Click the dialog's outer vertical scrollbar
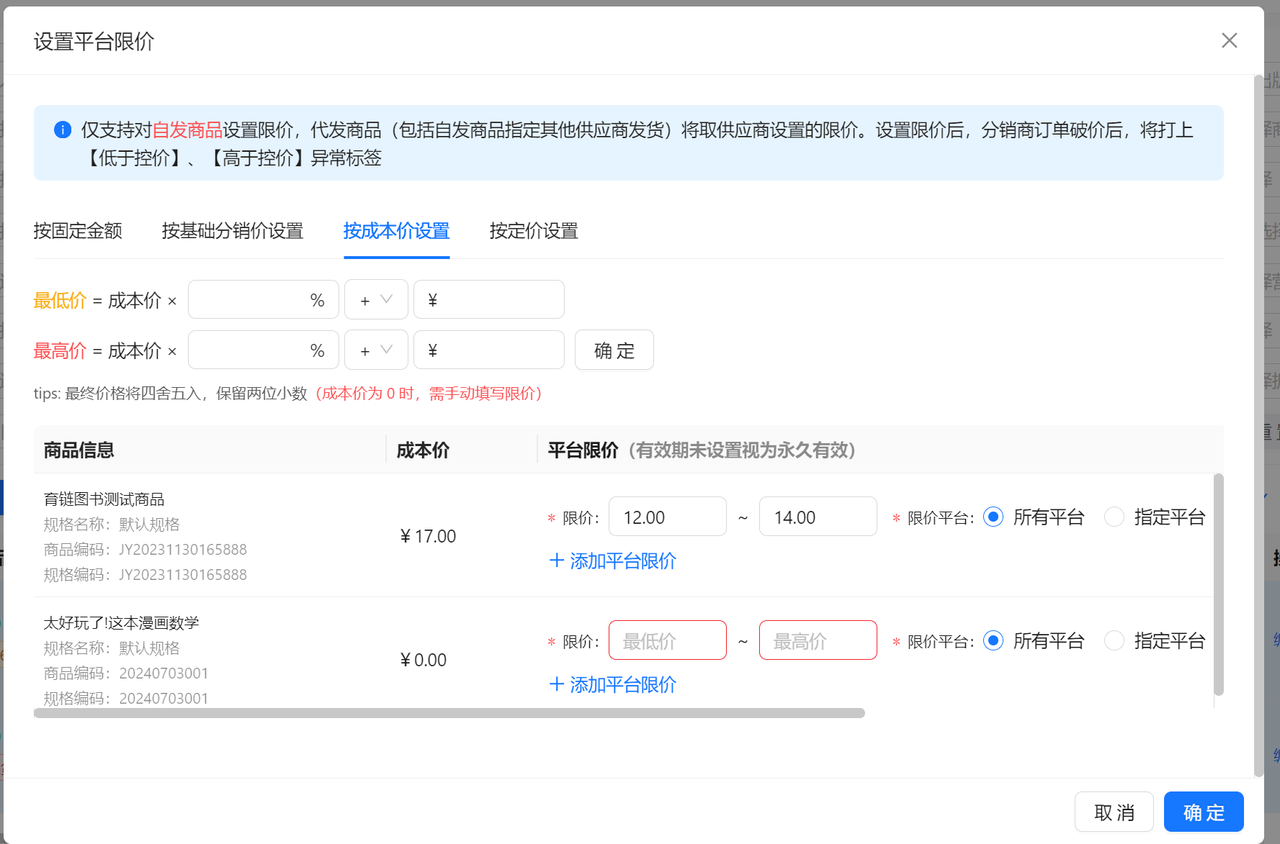 [1259, 425]
